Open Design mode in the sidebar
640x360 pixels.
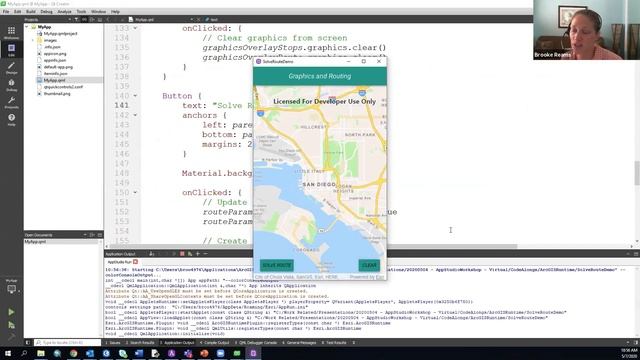(11, 68)
